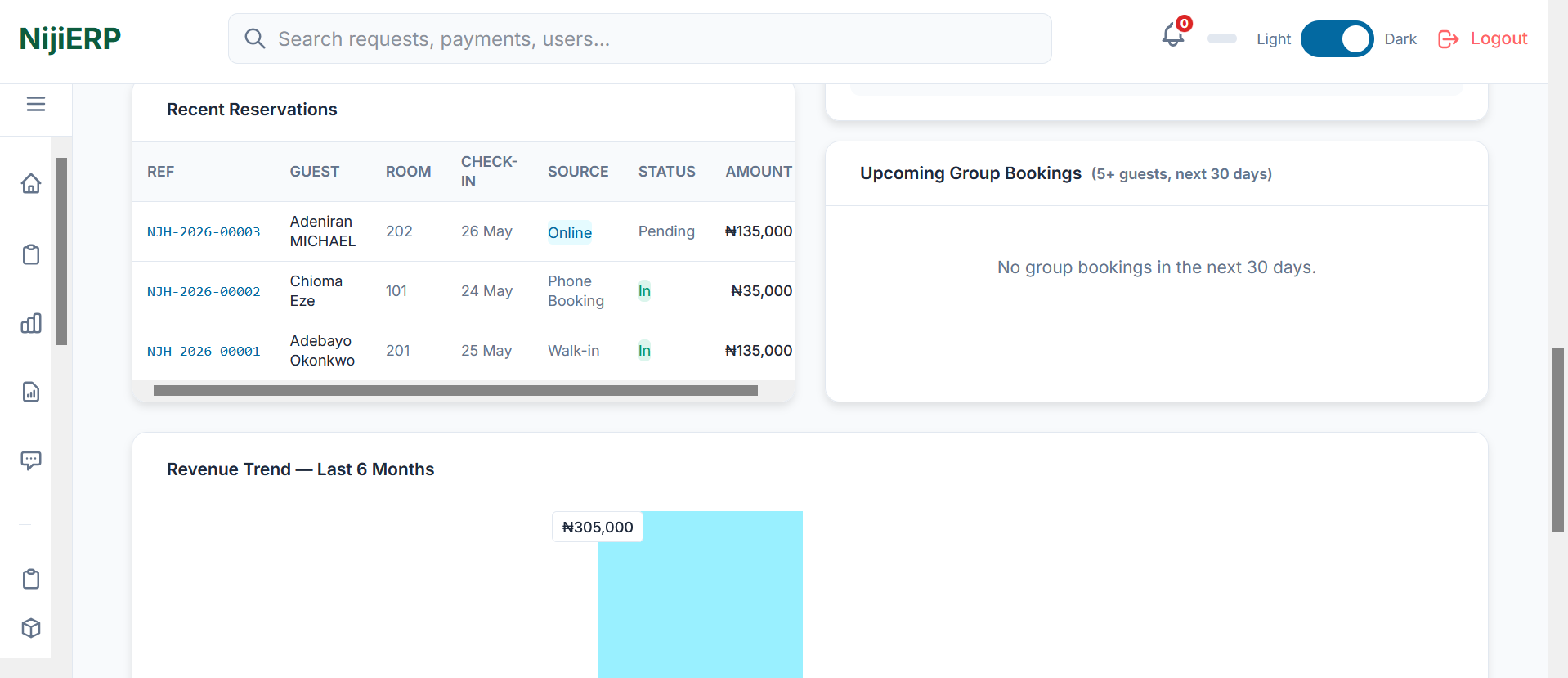Click the In status badge for Adebayo Okonkwo
The image size is (1568, 678).
(x=644, y=351)
